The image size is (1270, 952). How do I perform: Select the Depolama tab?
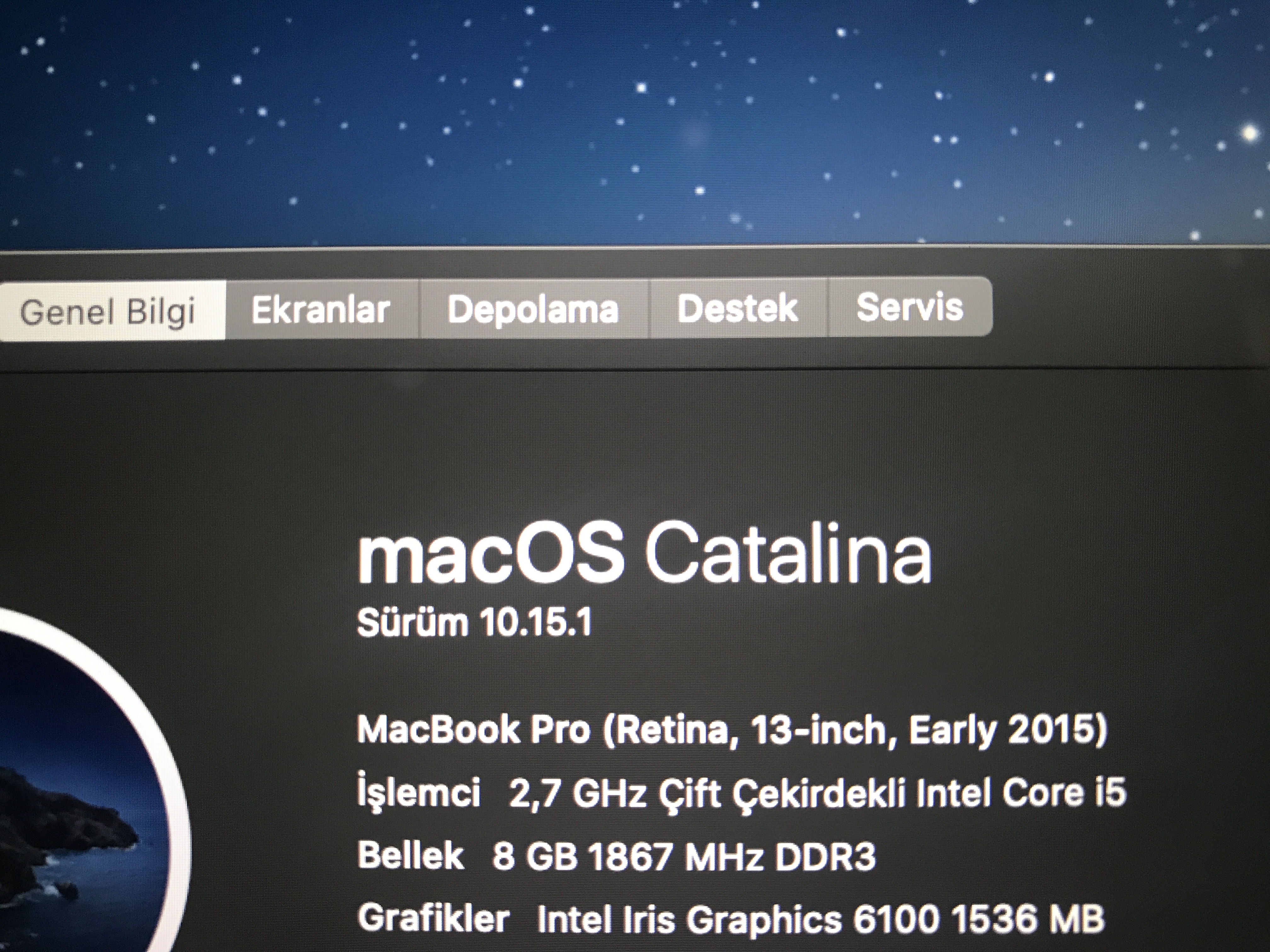[x=533, y=309]
